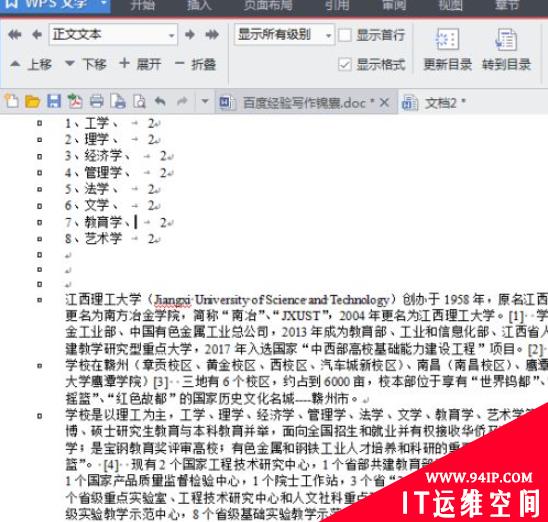Open the 插入 ribbon tab
This screenshot has height=522, width=548.
point(199,5)
